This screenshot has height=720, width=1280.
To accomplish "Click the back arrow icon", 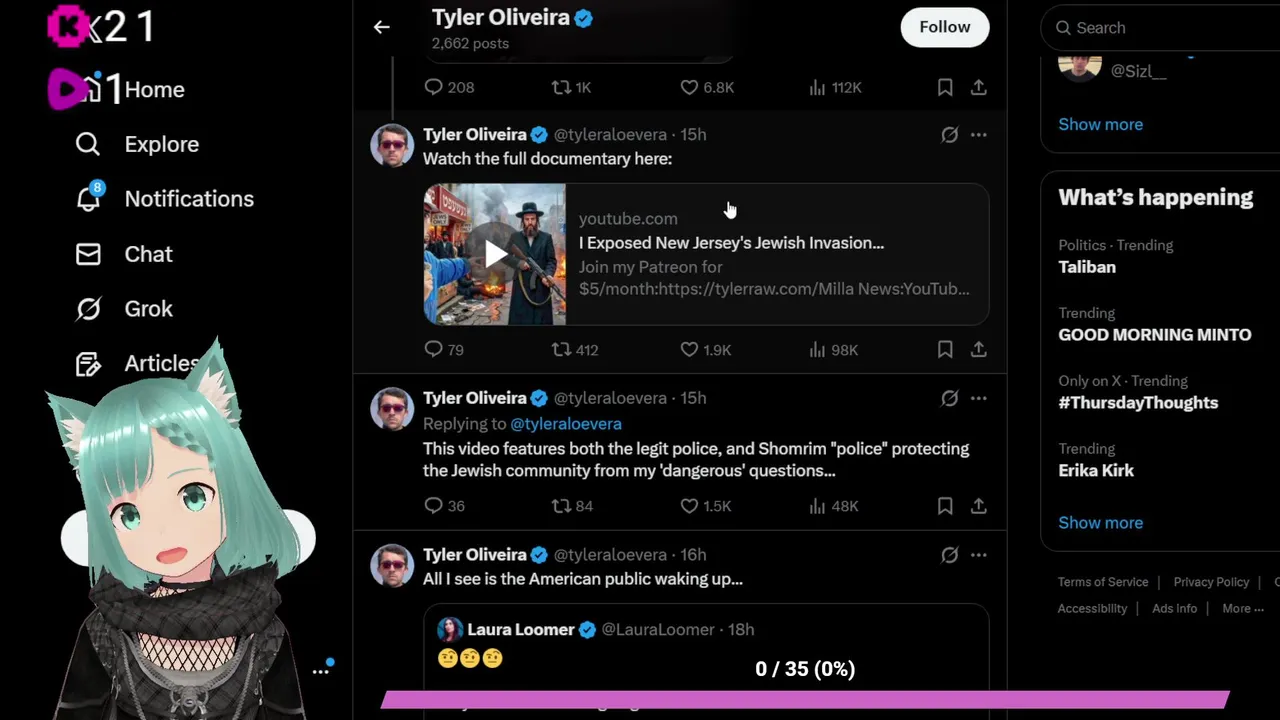I will click(x=381, y=28).
